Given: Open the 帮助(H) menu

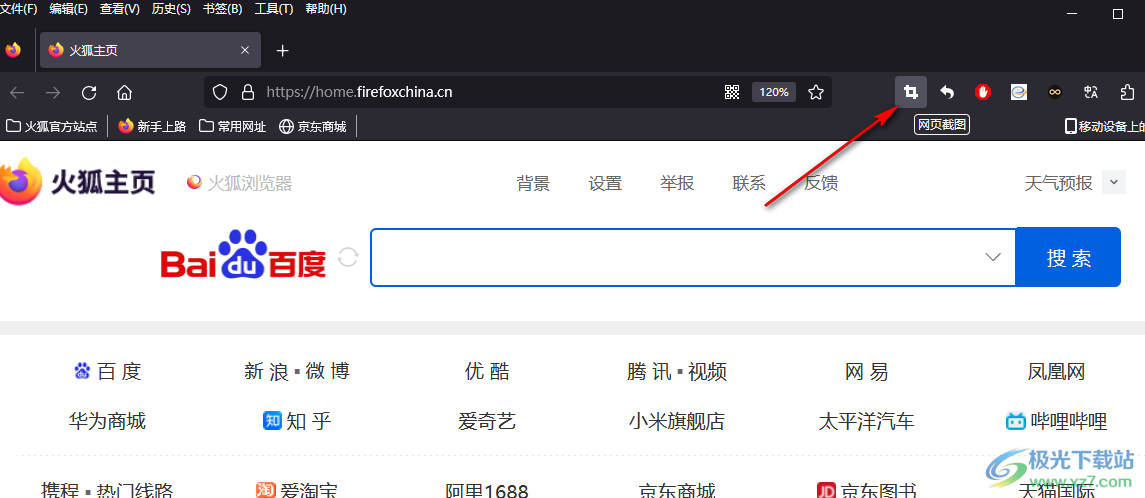Looking at the screenshot, I should (326, 9).
